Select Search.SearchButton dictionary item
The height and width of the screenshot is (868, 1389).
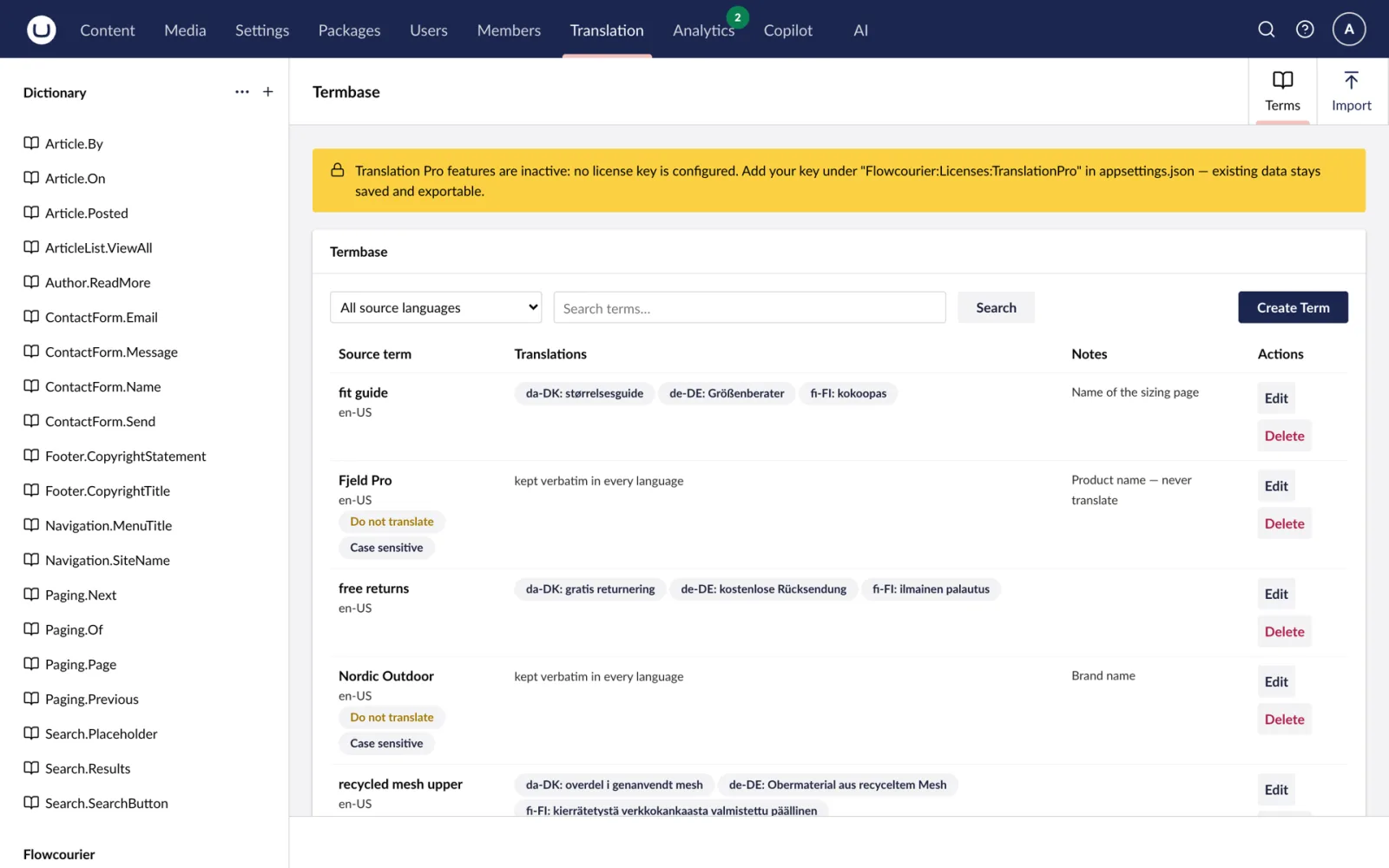[107, 803]
